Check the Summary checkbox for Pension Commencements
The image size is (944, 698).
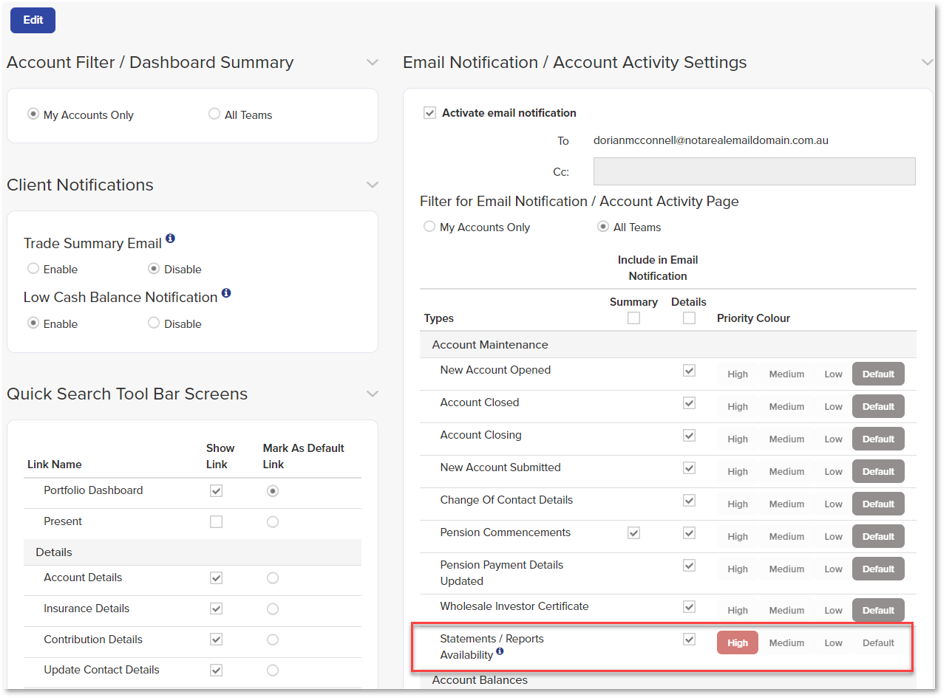pos(633,536)
